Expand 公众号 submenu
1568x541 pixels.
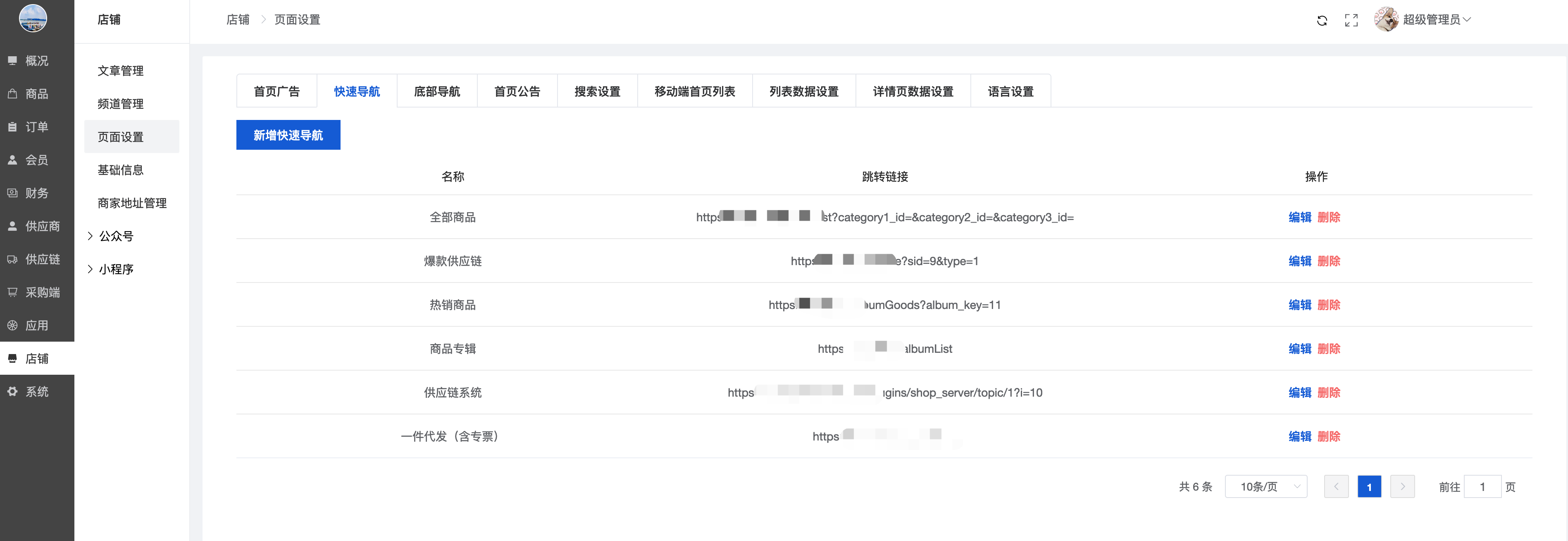click(x=116, y=237)
